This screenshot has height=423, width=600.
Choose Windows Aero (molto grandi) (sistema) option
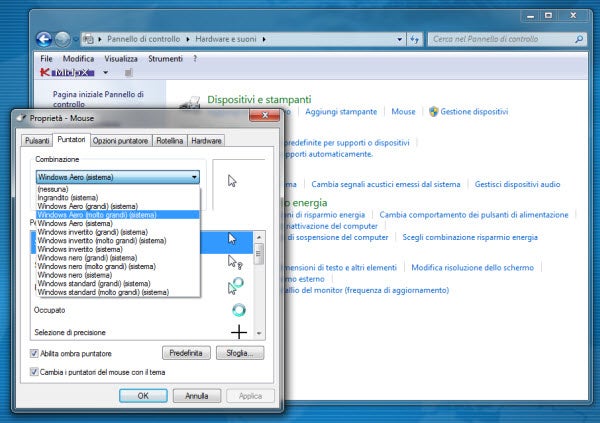pos(118,215)
